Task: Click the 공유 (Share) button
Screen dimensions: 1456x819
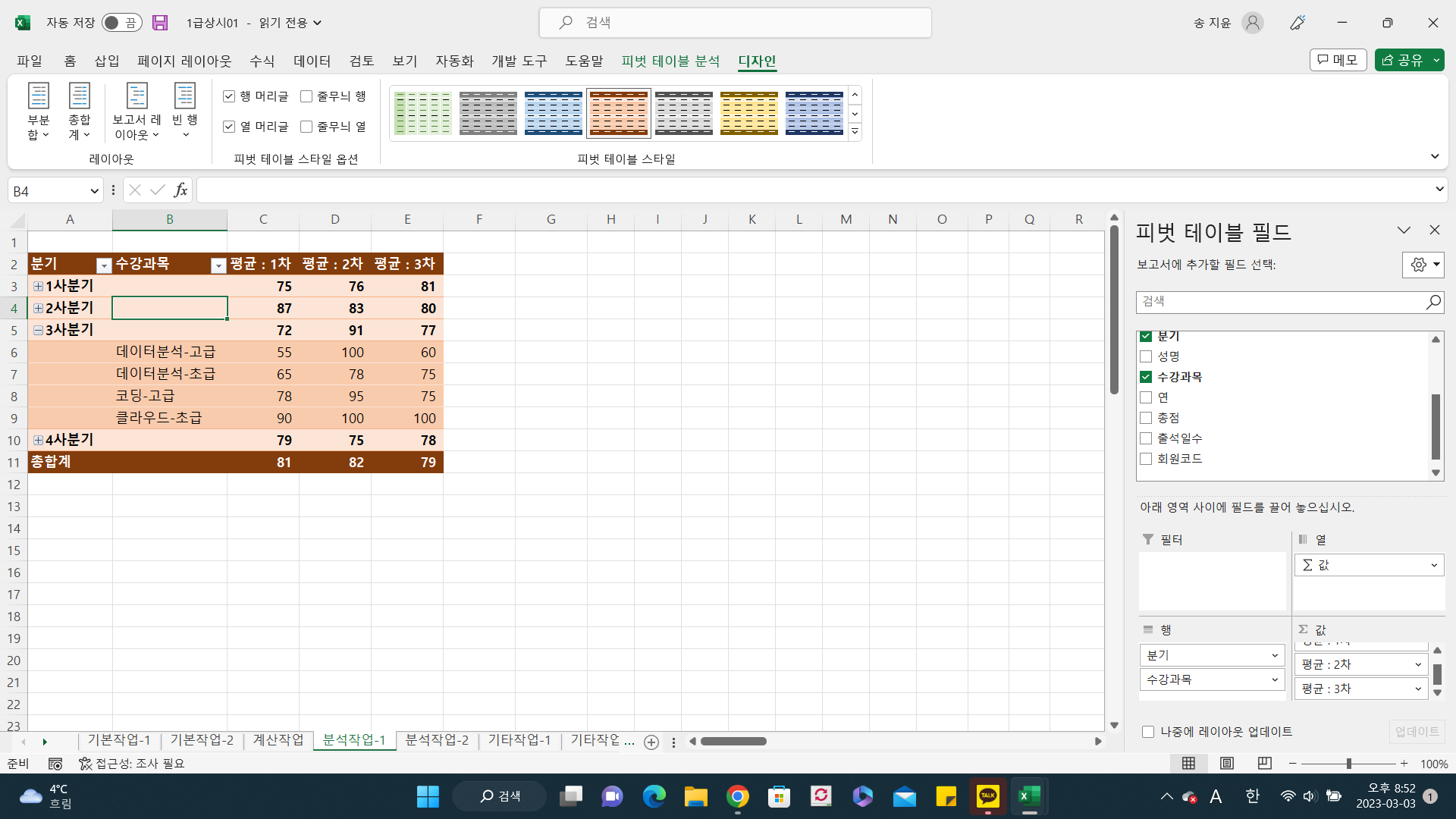Action: [1402, 60]
